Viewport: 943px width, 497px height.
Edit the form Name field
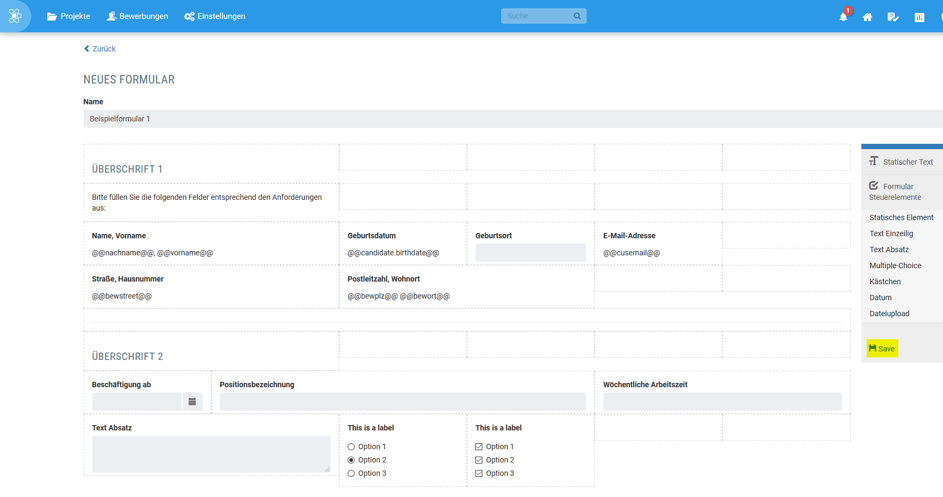tap(513, 119)
